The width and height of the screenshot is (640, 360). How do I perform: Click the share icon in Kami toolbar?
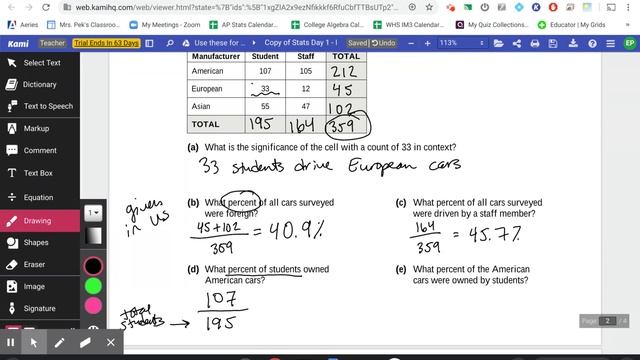coord(517,43)
